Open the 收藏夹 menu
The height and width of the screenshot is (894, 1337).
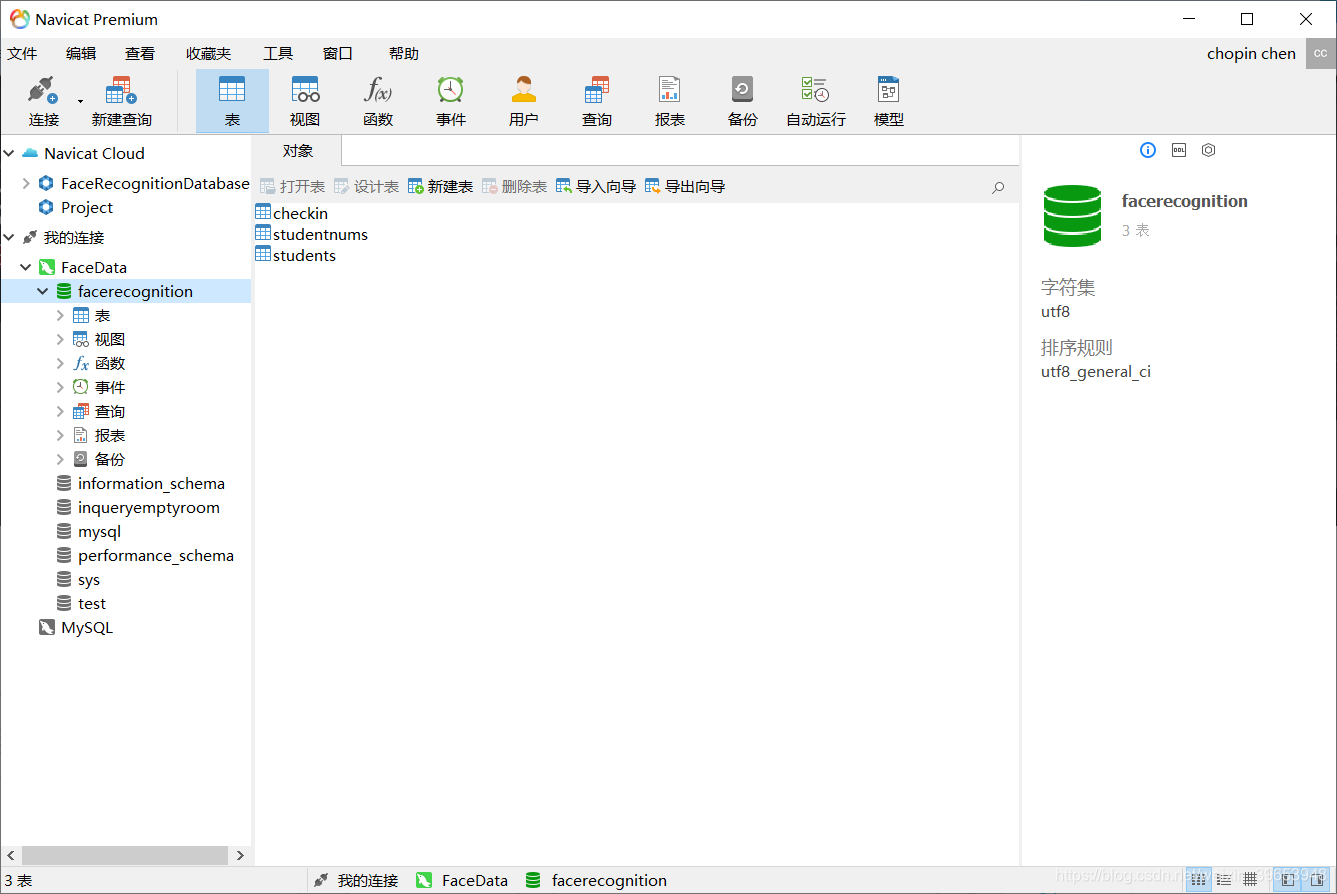[x=208, y=54]
